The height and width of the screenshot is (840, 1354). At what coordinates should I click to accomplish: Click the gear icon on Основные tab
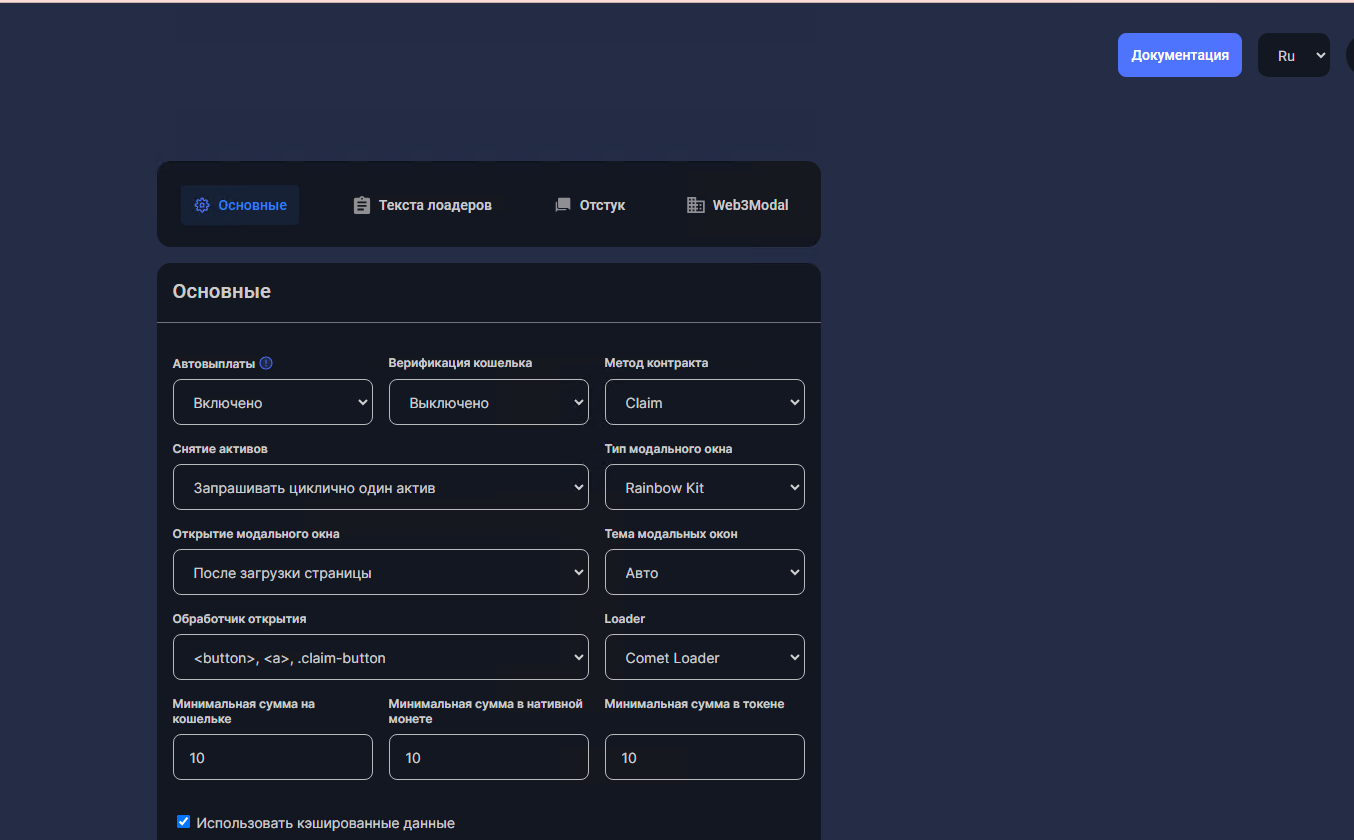[202, 205]
